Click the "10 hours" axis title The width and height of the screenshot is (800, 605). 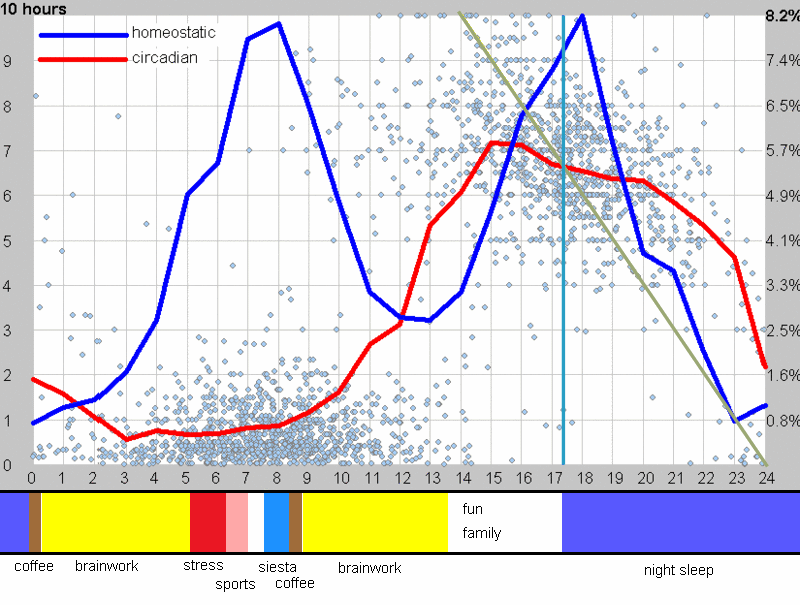click(34, 10)
